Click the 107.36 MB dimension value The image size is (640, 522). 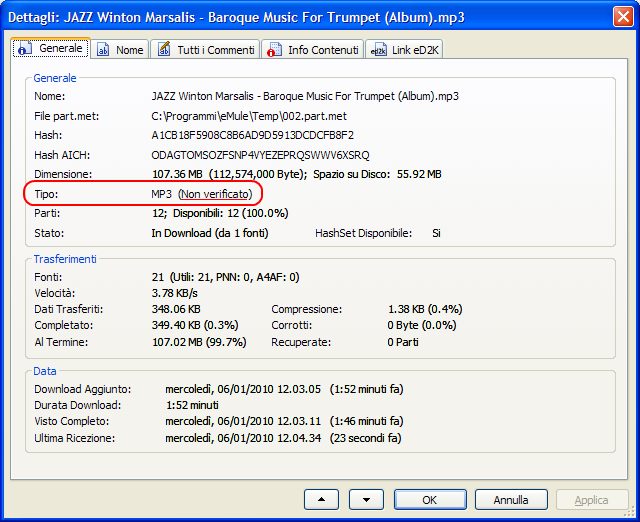(x=177, y=174)
